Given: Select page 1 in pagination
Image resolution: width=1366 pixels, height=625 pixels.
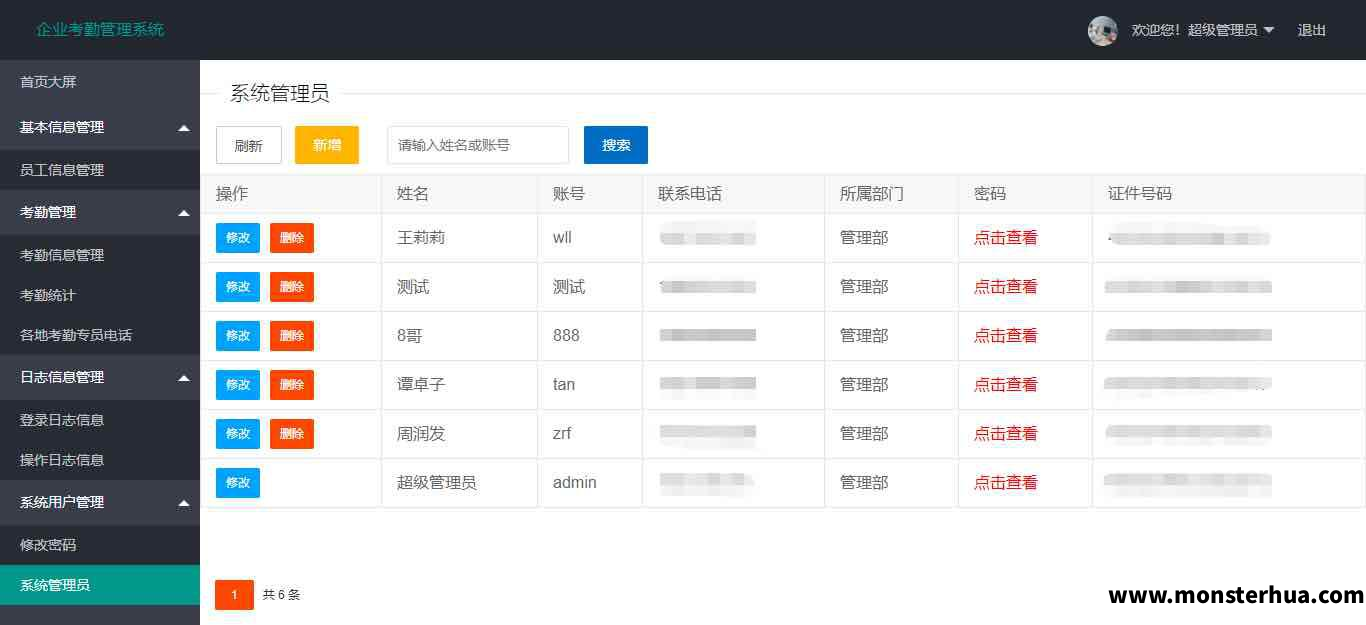Looking at the screenshot, I should point(234,595).
